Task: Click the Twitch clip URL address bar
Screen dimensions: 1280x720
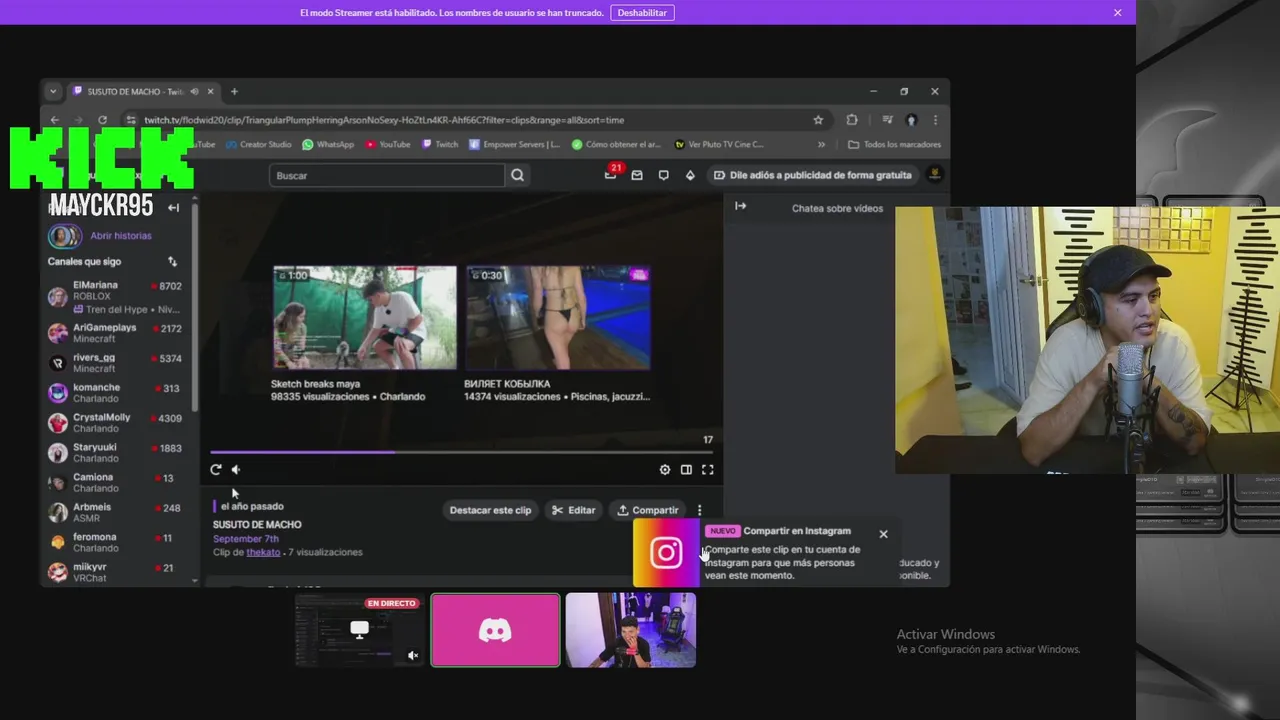Action: [470, 120]
